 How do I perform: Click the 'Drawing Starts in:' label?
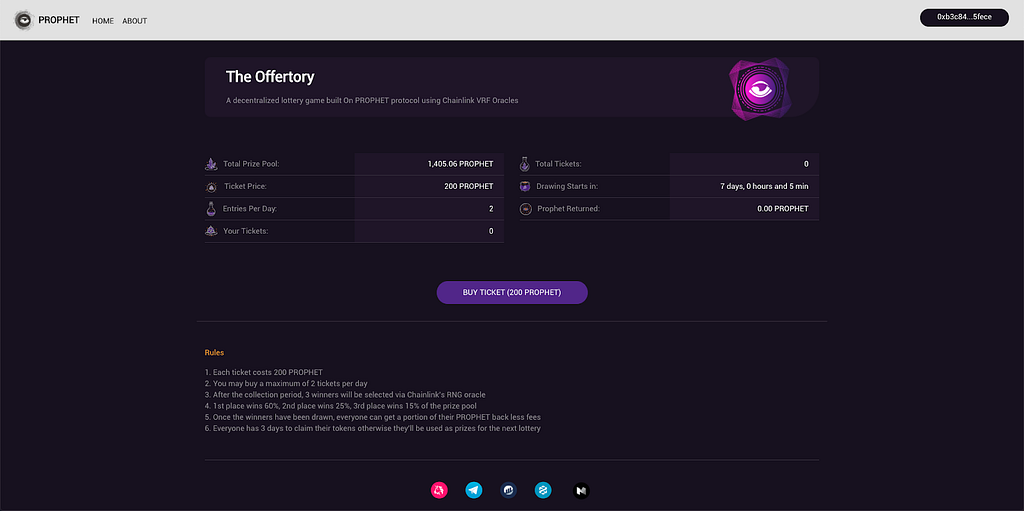tap(567, 187)
